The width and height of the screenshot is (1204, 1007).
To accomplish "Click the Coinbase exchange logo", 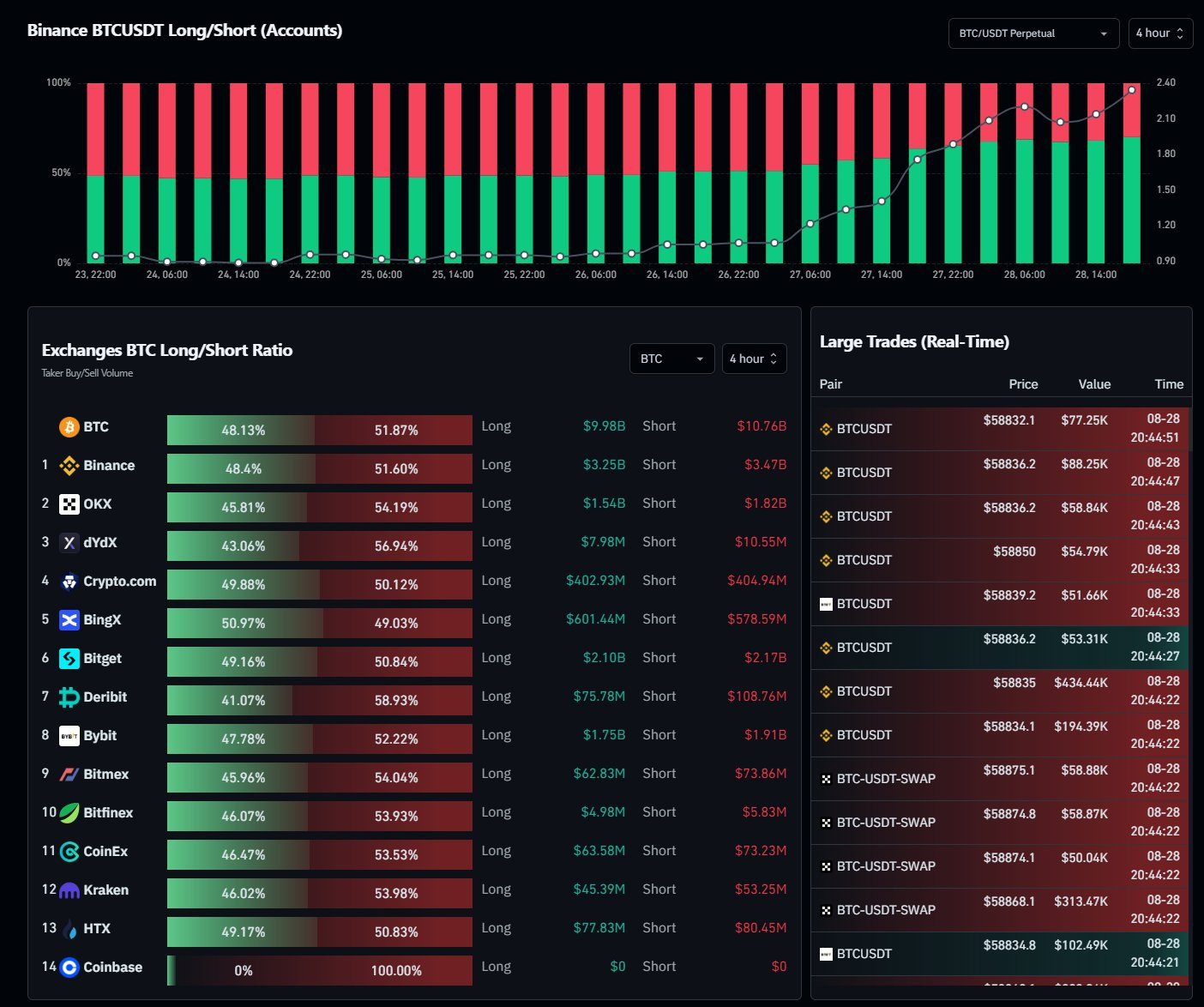I will coord(69,968).
